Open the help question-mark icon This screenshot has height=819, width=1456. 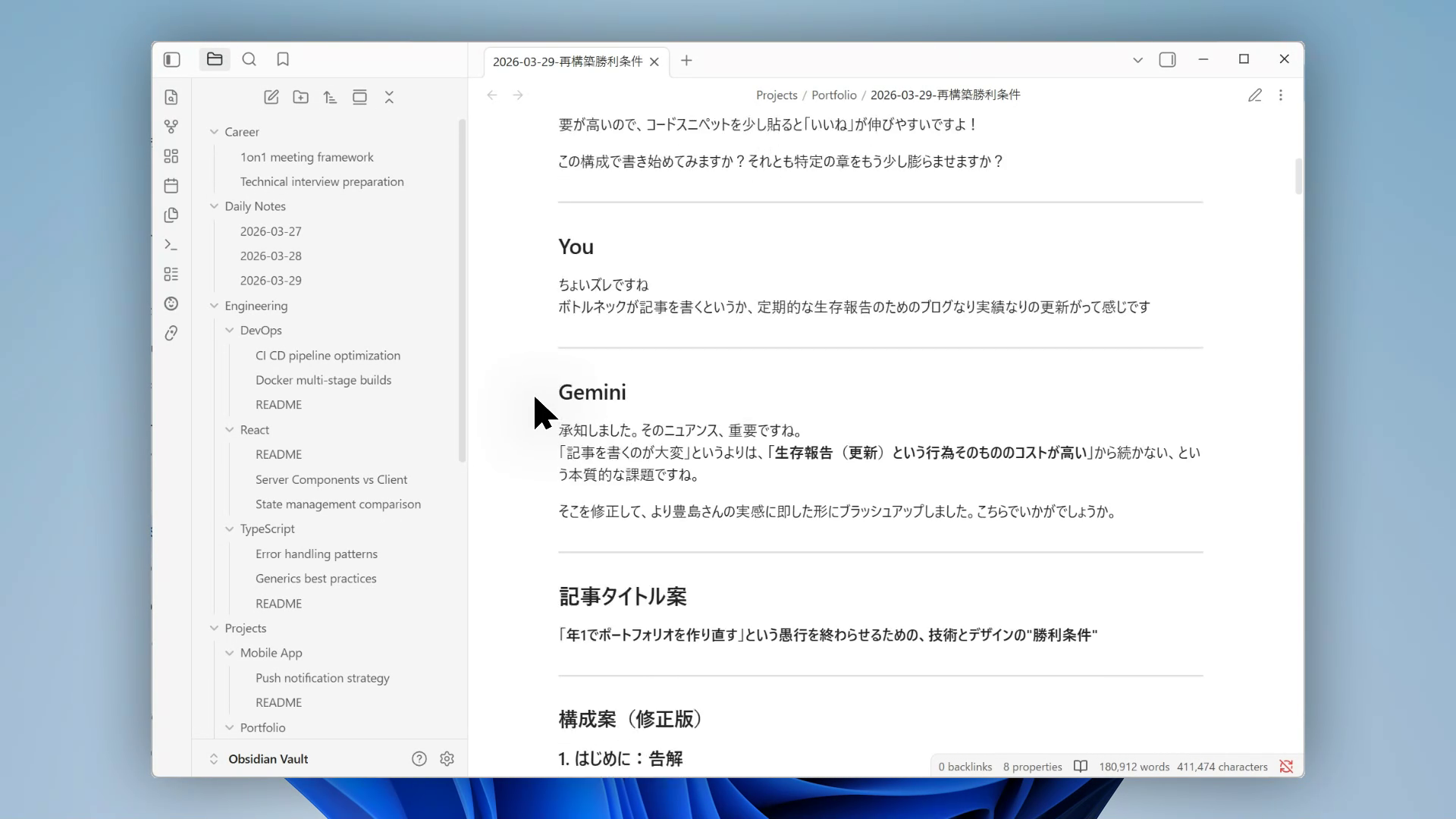[419, 759]
